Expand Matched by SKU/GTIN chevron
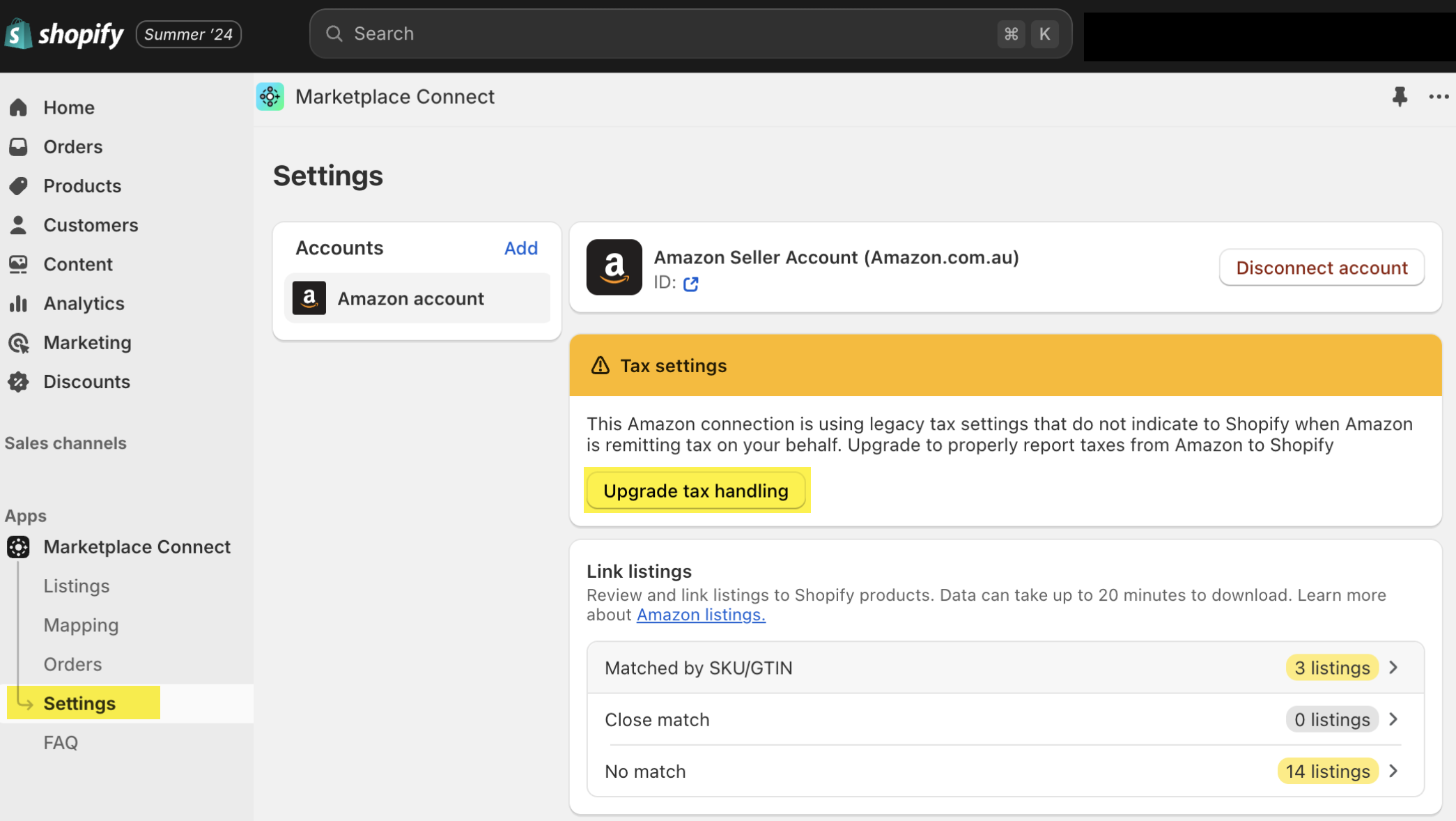The image size is (1456, 821). pyautogui.click(x=1394, y=668)
